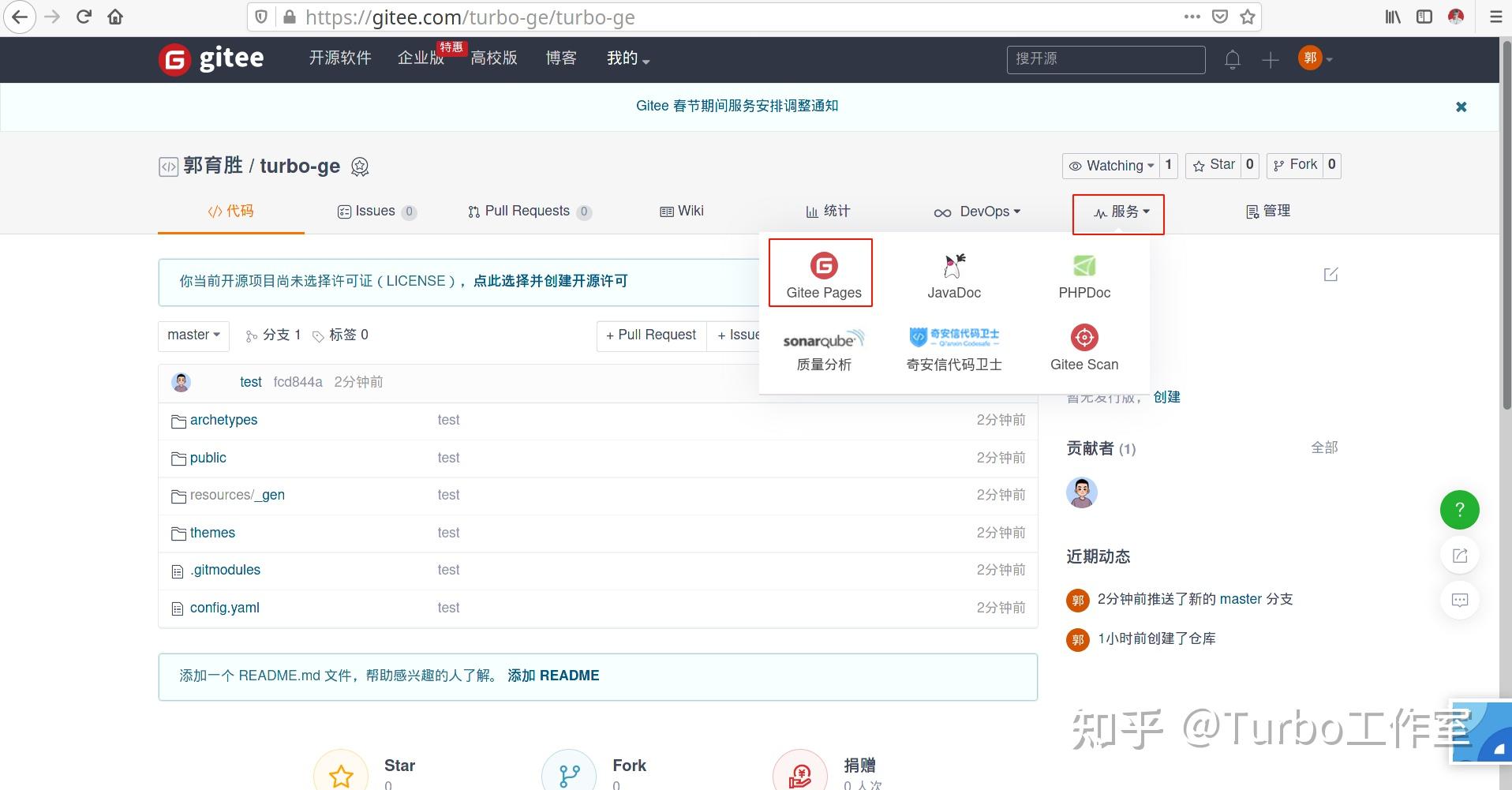Switch to 代码 tab
Viewport: 1512px width, 790px height.
(x=230, y=212)
